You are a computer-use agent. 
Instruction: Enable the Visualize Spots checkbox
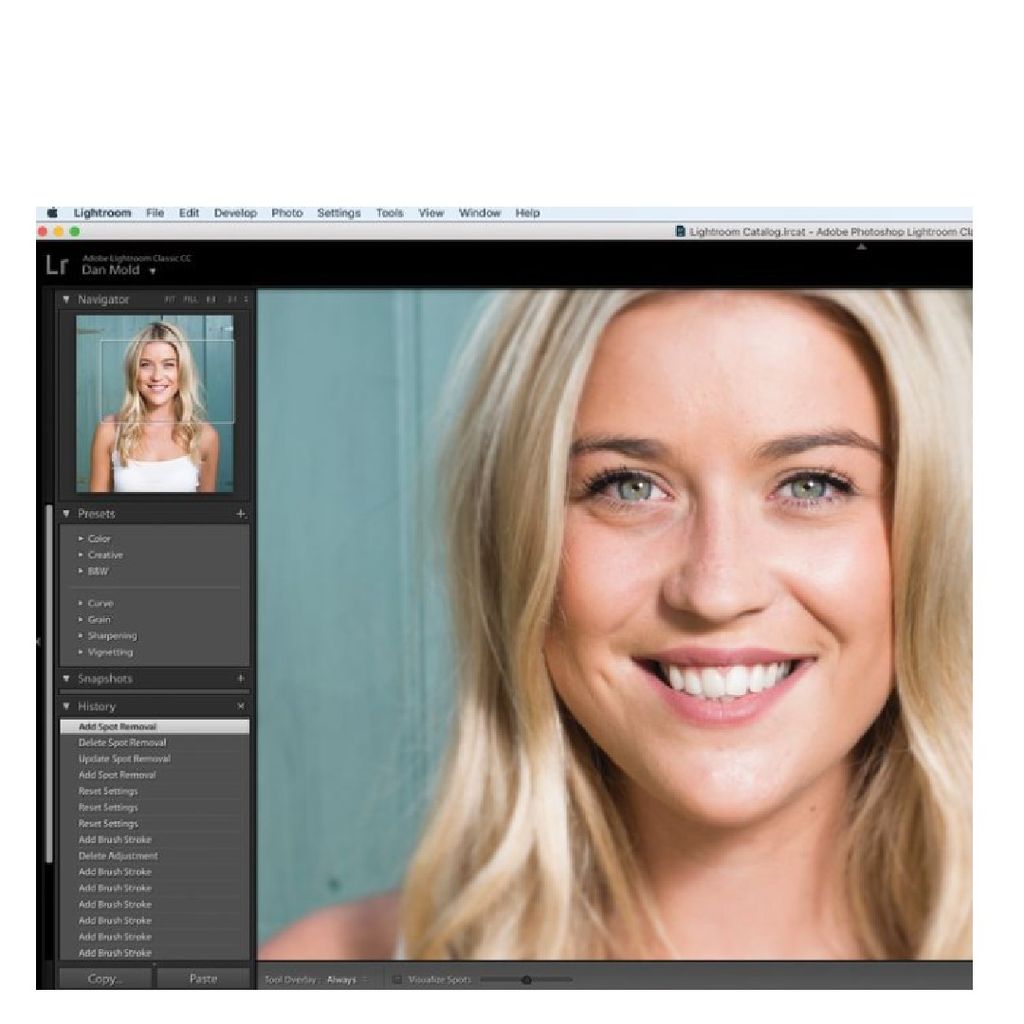398,980
